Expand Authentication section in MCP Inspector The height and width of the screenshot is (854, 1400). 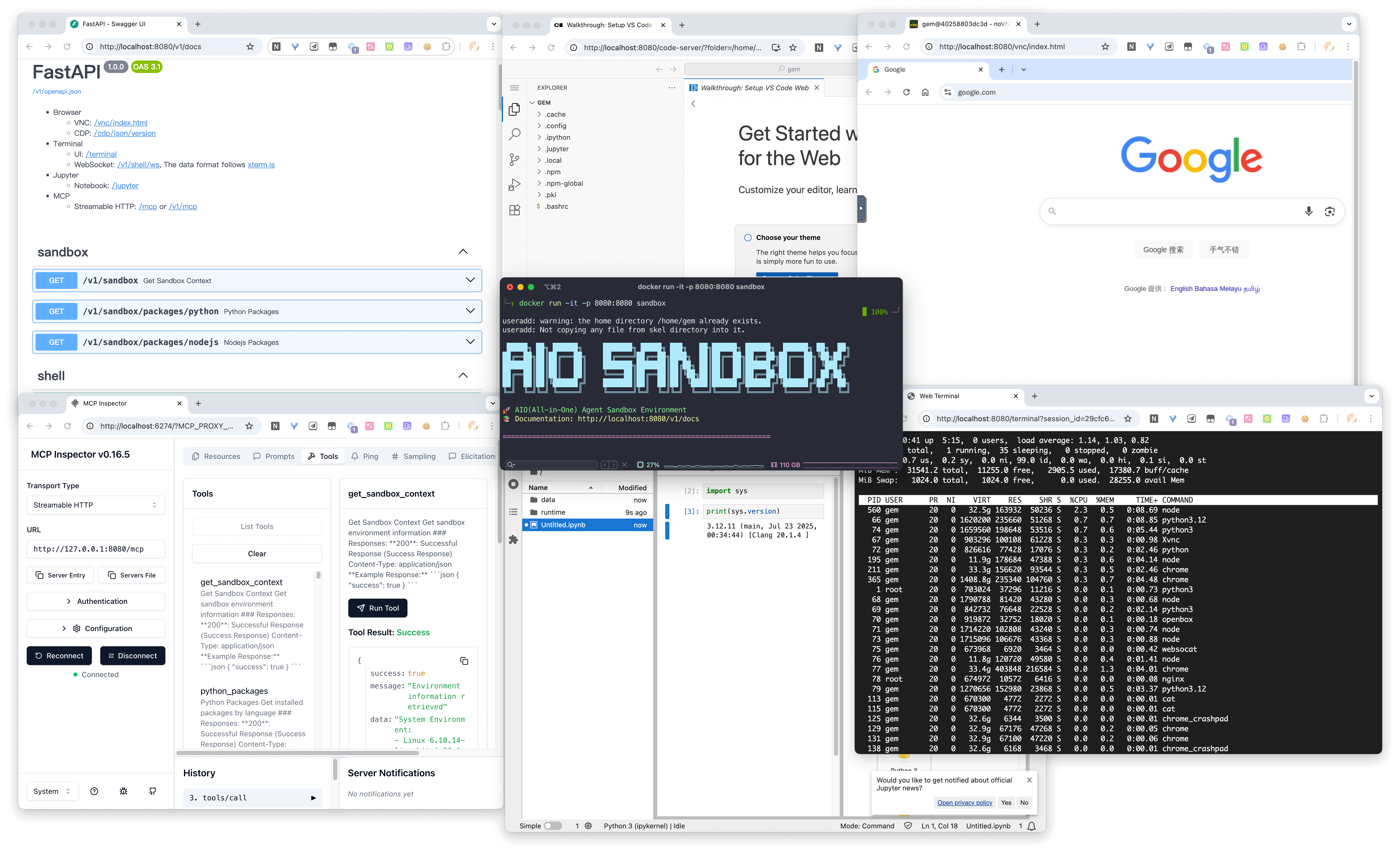pos(96,601)
